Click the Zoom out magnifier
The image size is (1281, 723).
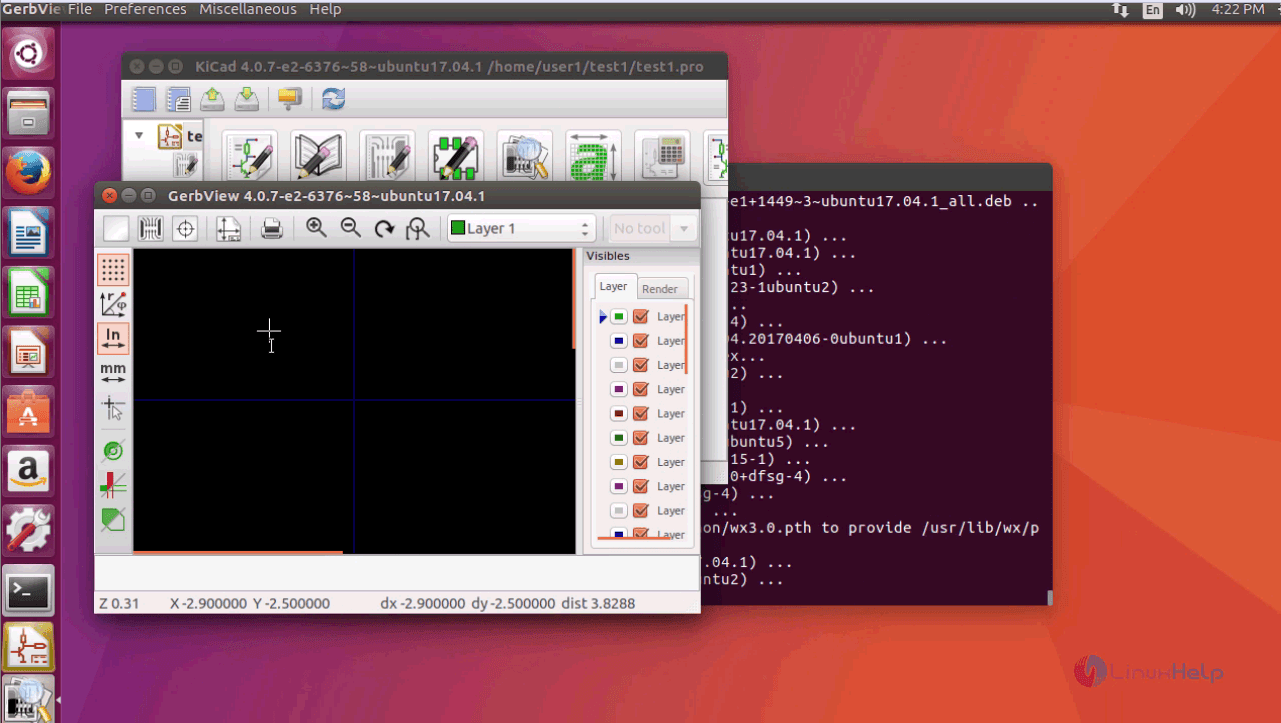coord(350,228)
